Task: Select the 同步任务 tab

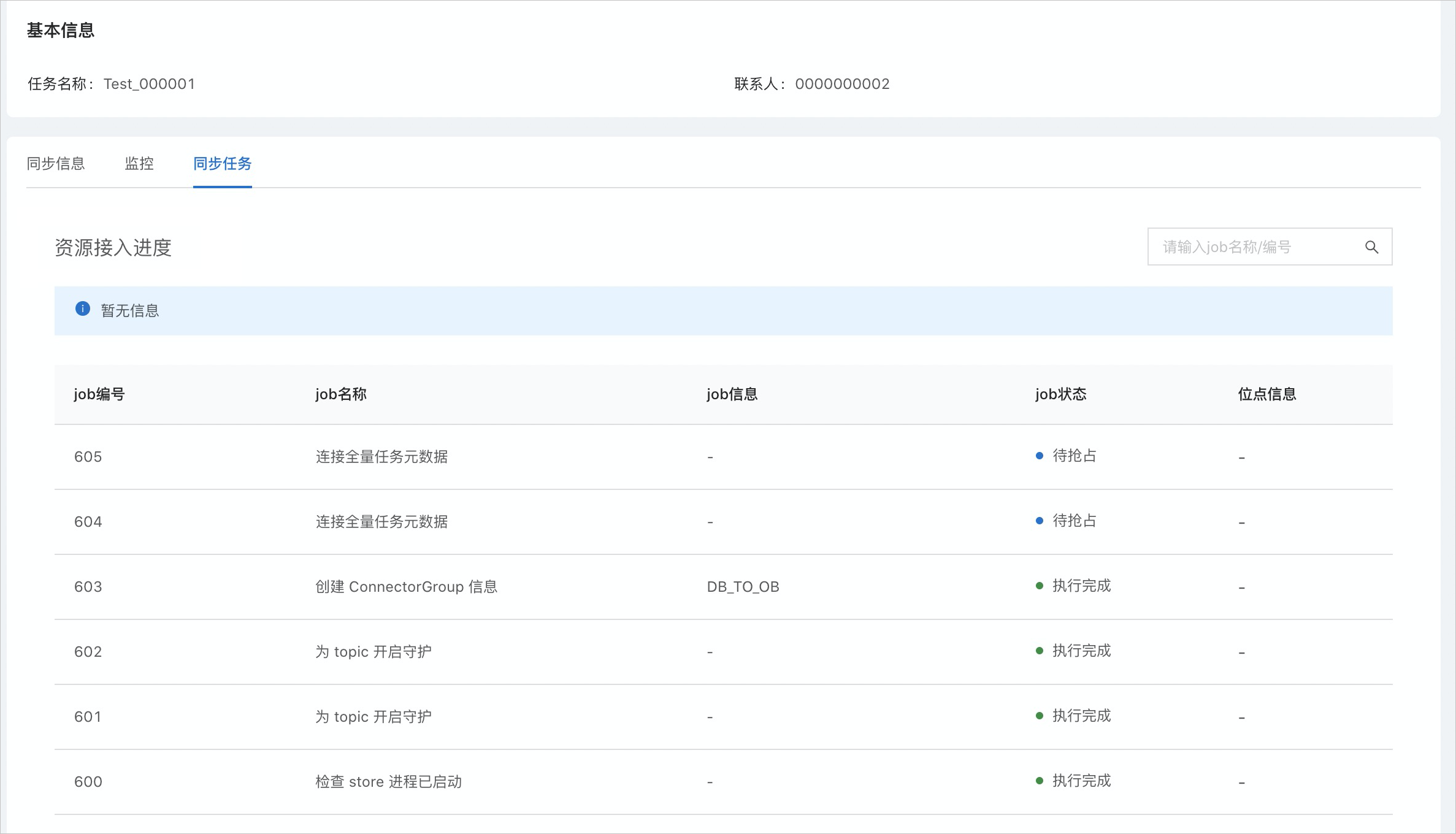Action: pos(223,164)
